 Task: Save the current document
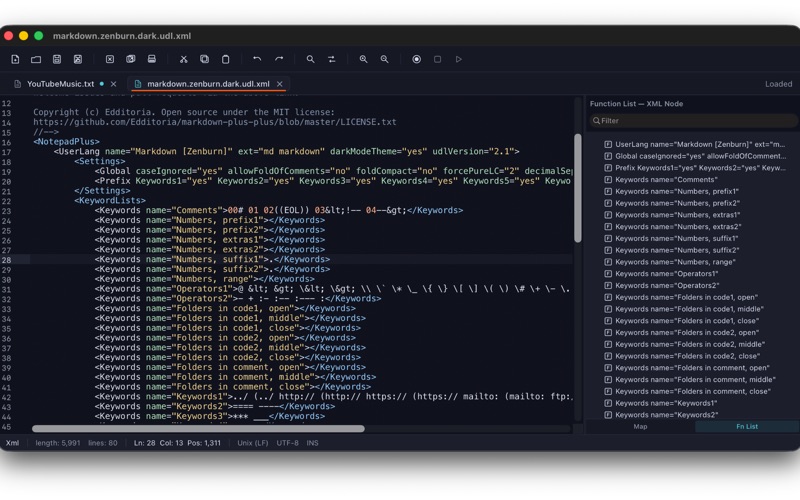coord(57,59)
